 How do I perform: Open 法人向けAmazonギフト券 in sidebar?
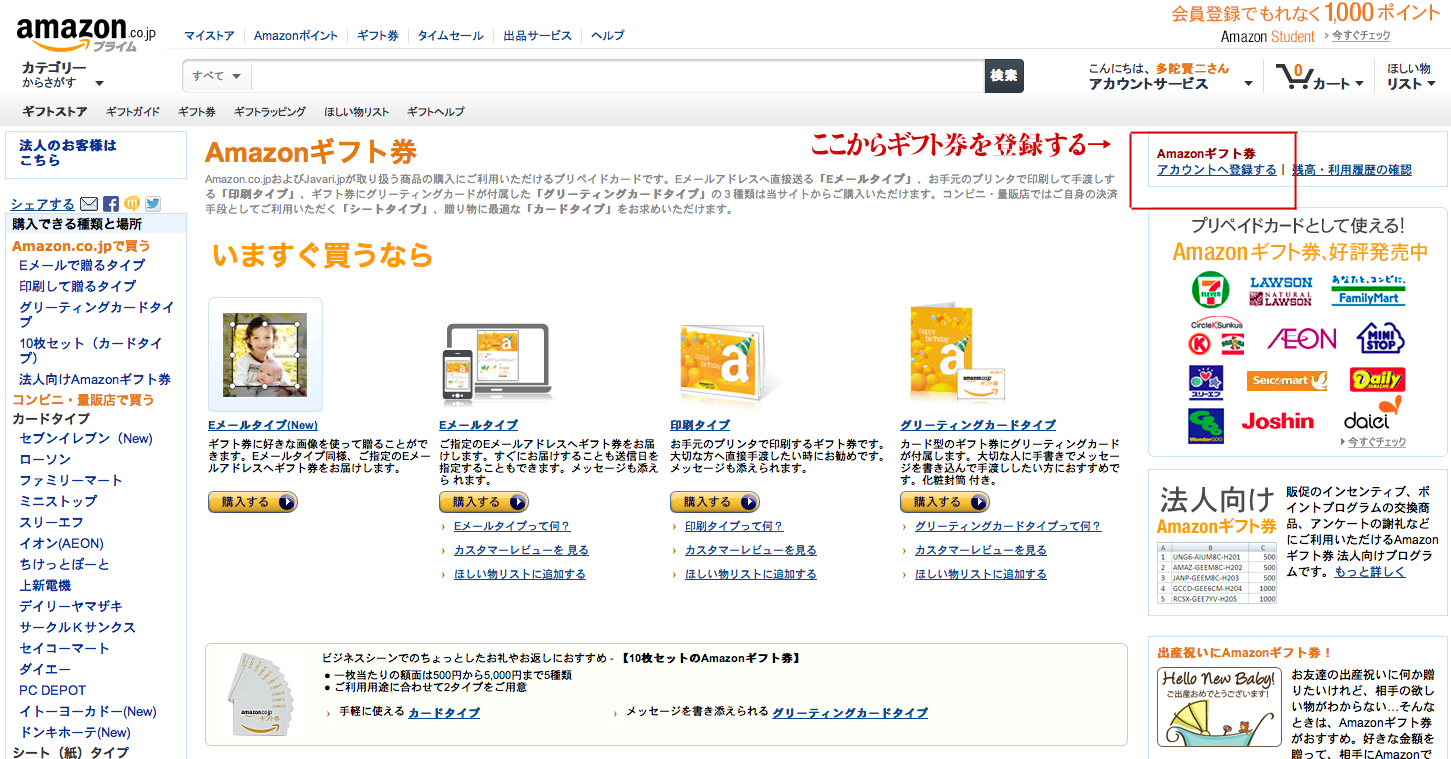[x=95, y=379]
